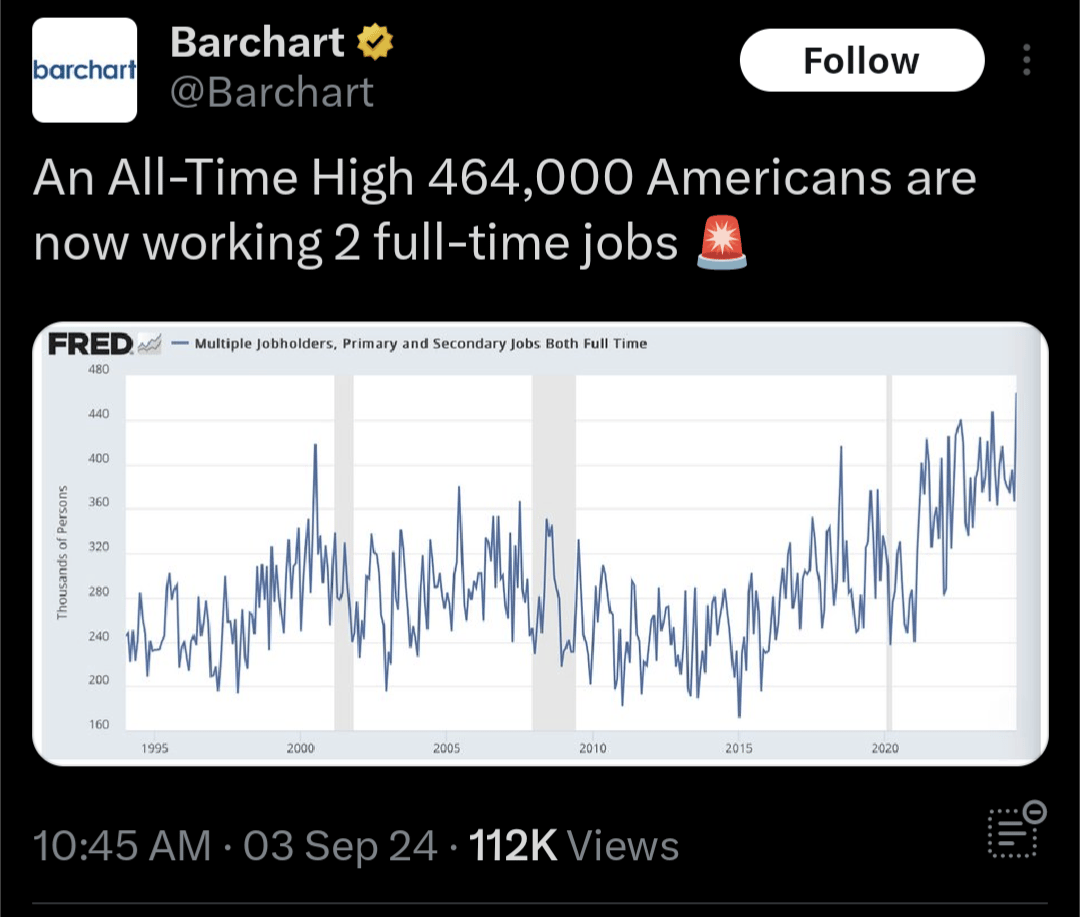Click the reader mode icon
Viewport: 1080px width, 917px height.
pos(1017,830)
